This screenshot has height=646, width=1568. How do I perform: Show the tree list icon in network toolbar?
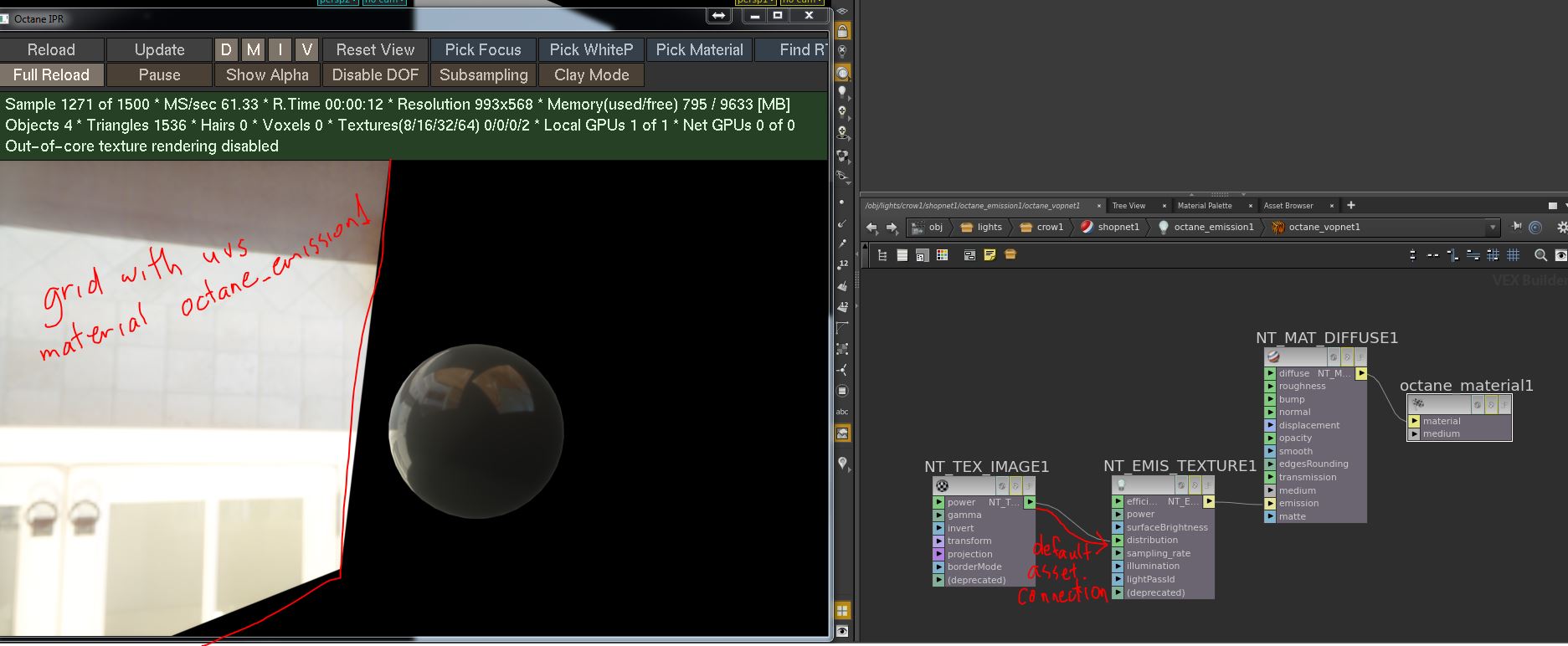tap(882, 255)
